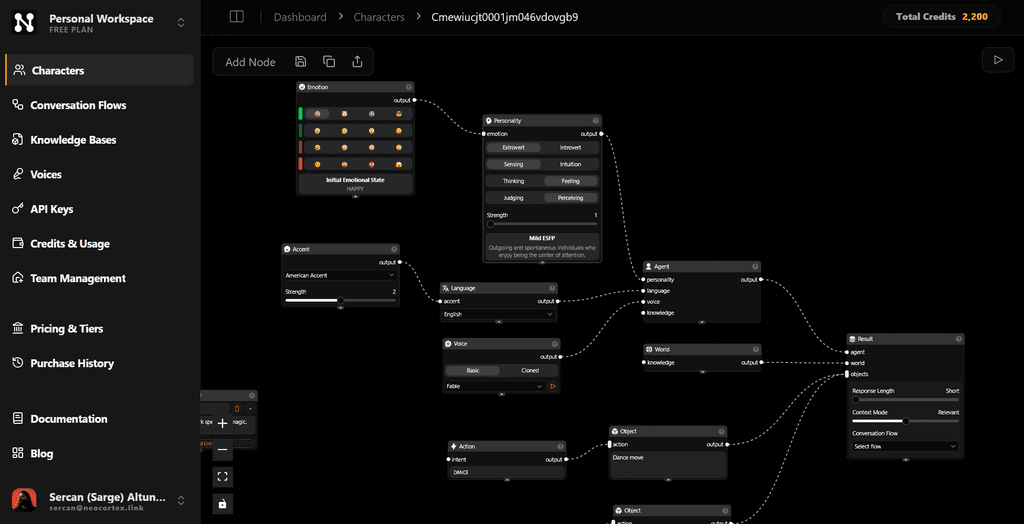Screen dimensions: 1024x524
Task: Switch Voice node to Cloned
Action: click(x=530, y=370)
